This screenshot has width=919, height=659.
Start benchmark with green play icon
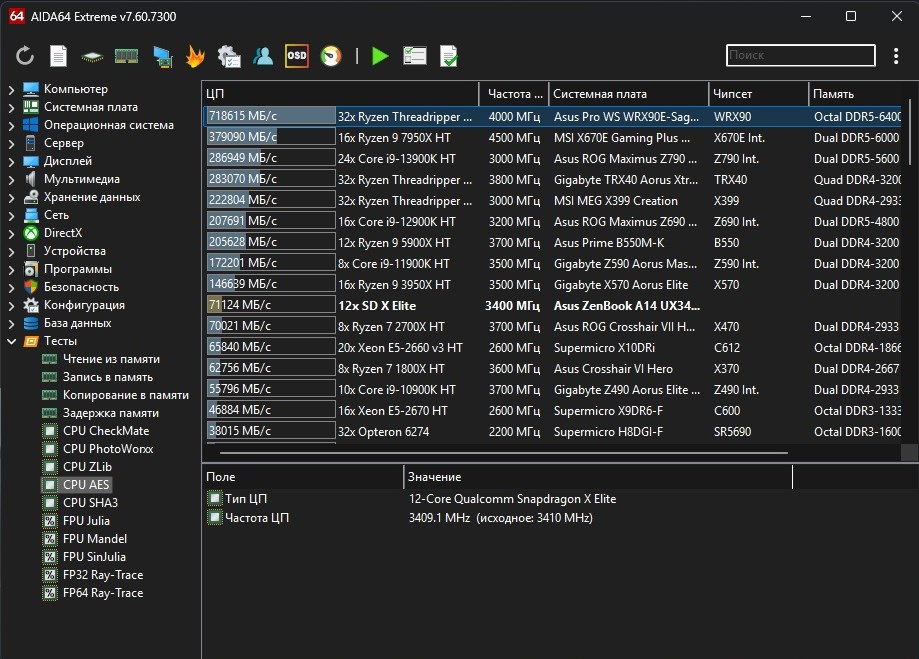coord(380,56)
